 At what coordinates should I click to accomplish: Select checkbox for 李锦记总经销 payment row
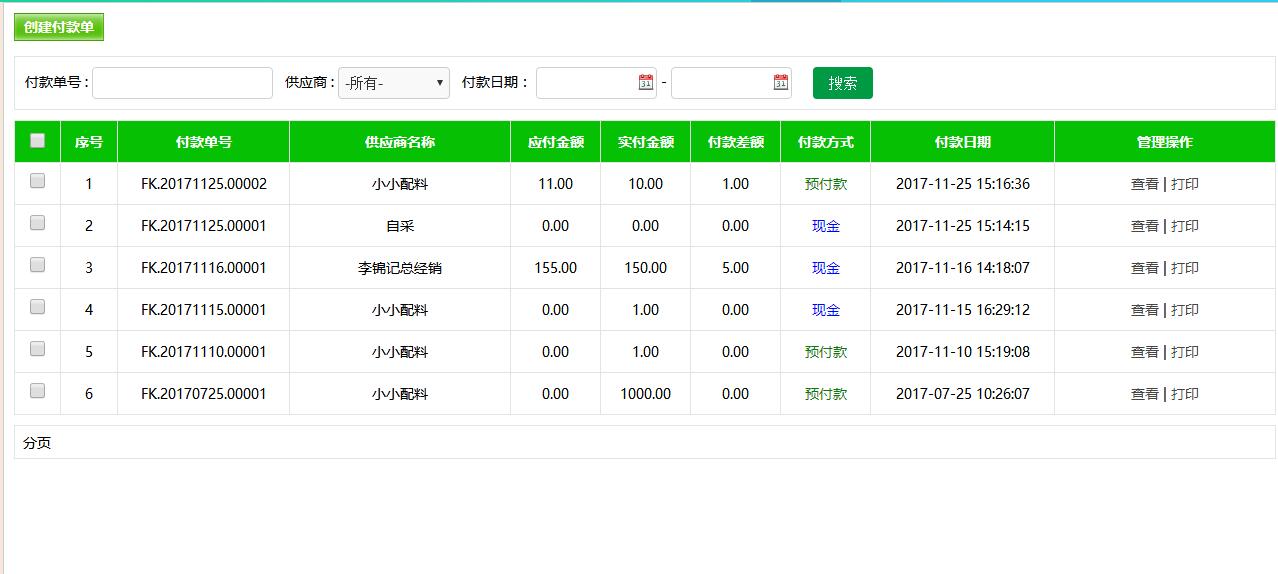click(38, 266)
